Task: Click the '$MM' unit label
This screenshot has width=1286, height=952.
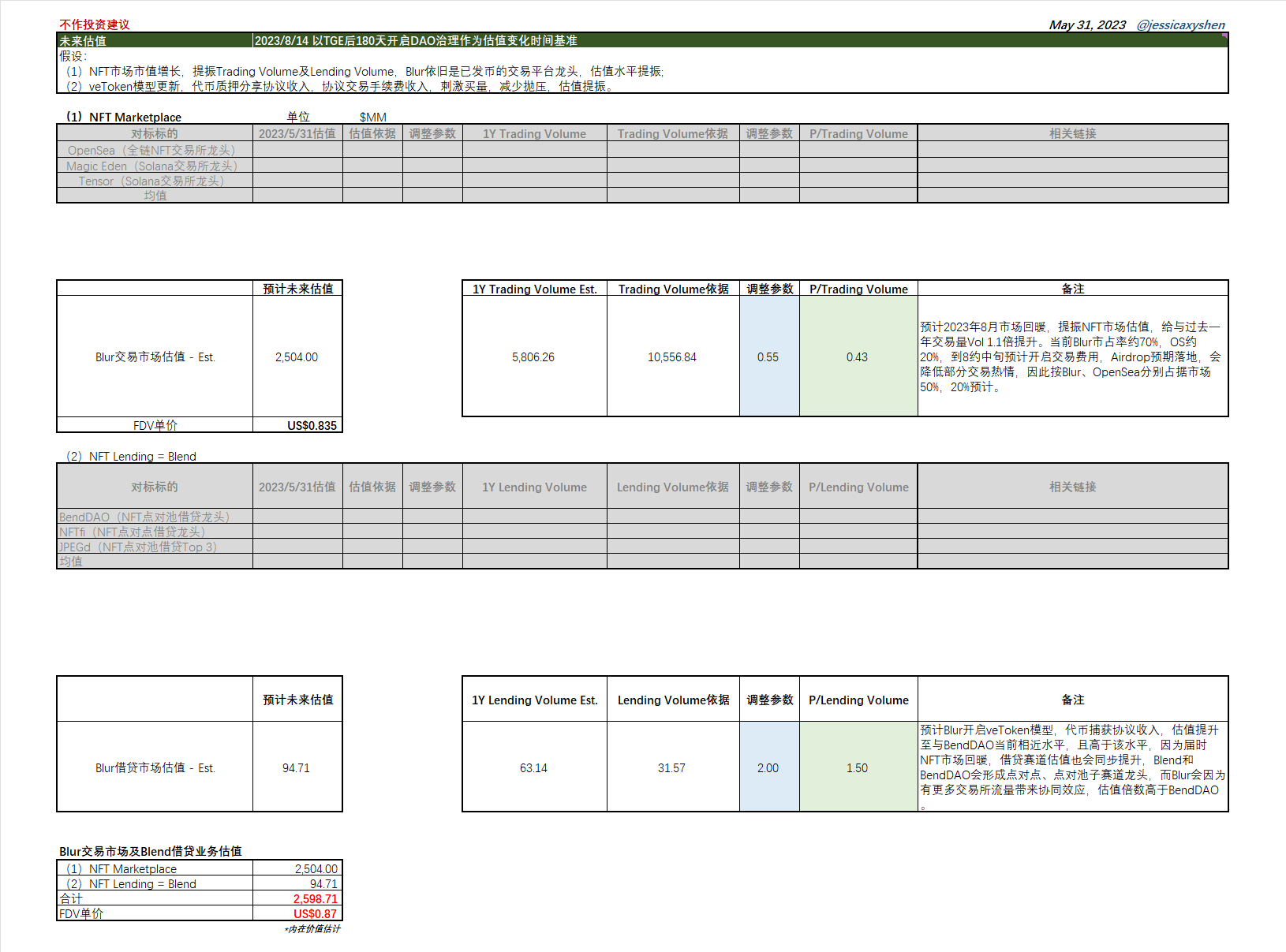Action: [x=373, y=117]
